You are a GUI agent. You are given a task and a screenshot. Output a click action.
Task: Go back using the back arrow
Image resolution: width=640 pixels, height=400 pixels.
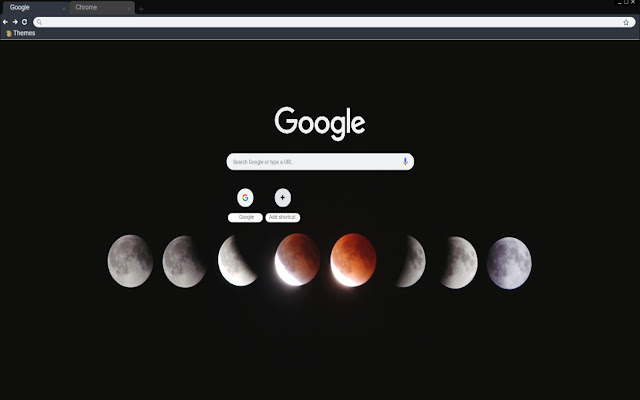[5, 22]
